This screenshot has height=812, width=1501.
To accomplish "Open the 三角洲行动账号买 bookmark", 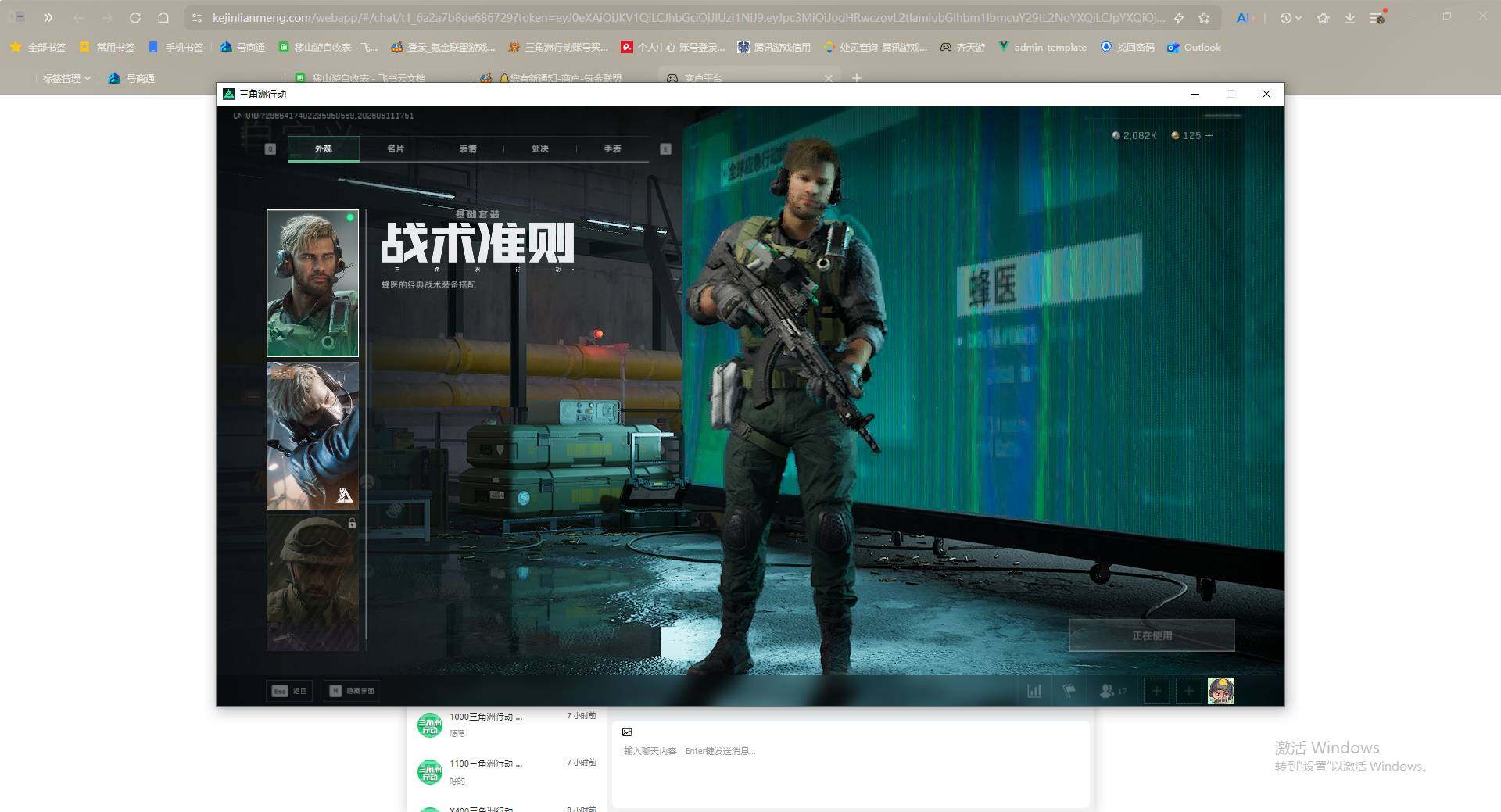I will pos(558,47).
